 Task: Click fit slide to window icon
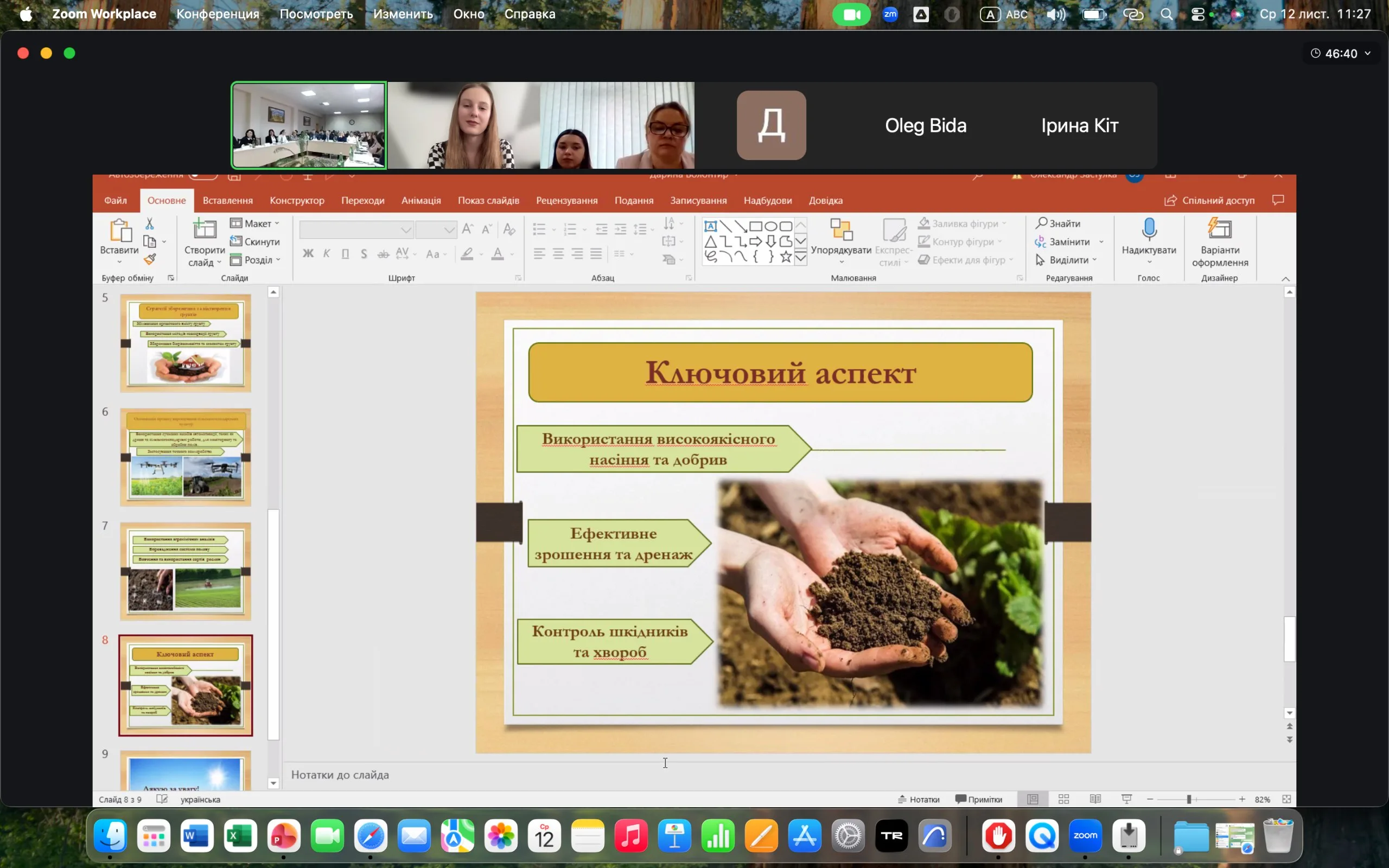point(1286,799)
